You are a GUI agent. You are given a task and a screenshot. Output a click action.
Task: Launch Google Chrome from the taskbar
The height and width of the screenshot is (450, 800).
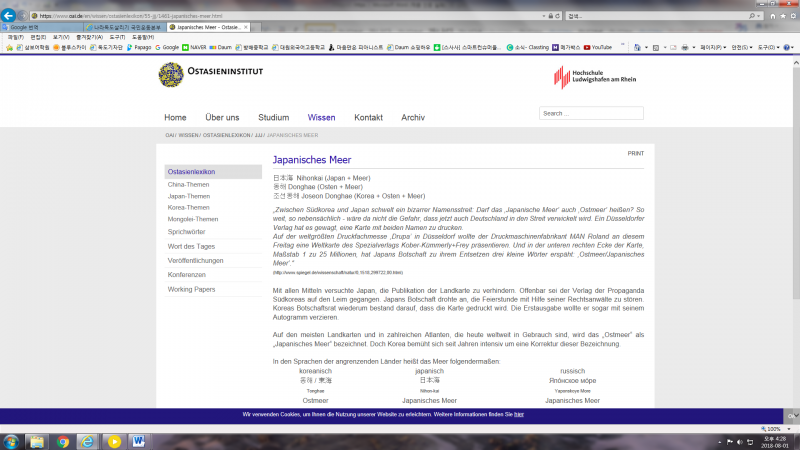[x=62, y=440]
